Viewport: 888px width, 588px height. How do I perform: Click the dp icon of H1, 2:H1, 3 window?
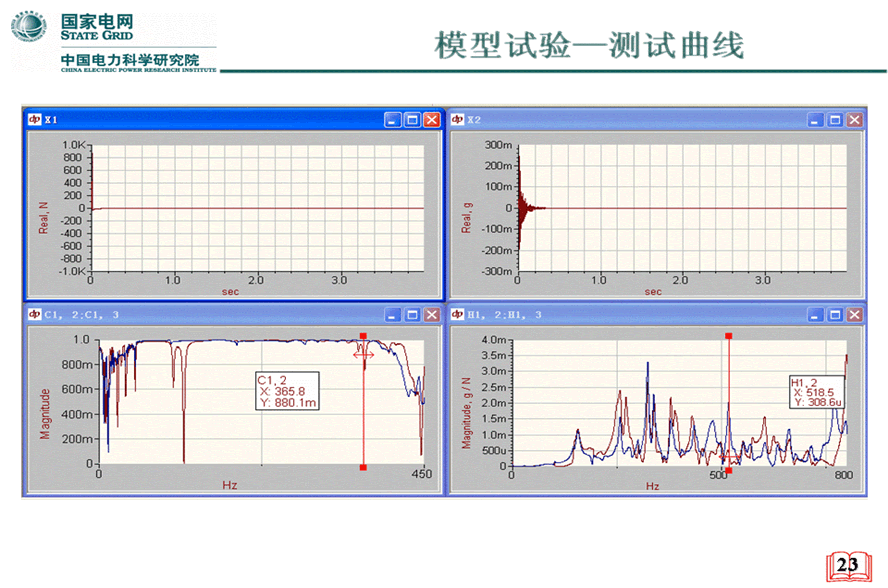point(458,314)
